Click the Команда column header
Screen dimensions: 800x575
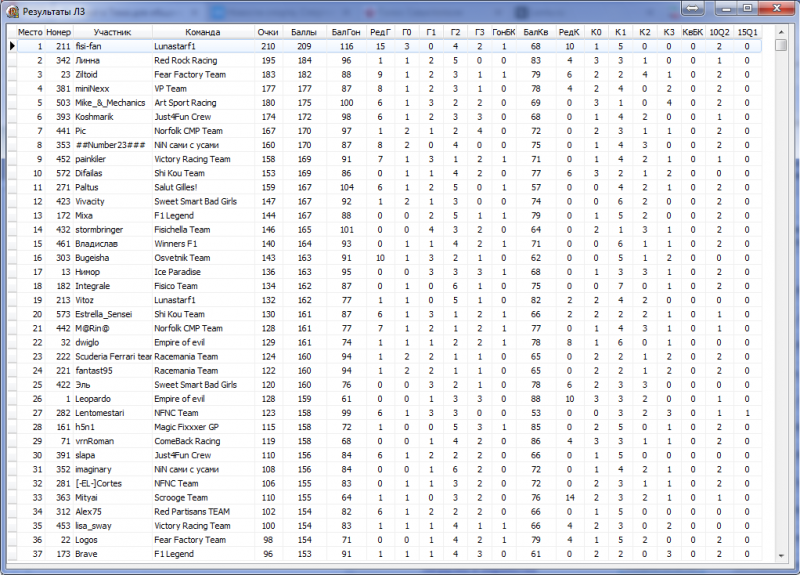[x=201, y=33]
